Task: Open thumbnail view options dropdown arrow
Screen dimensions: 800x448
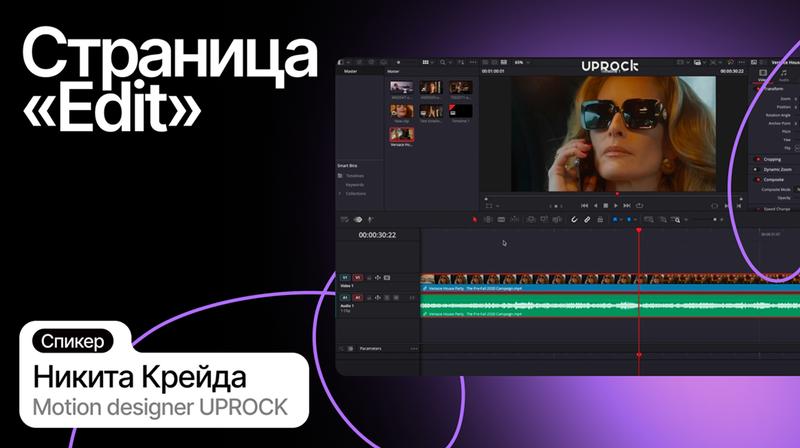Action: (x=433, y=62)
